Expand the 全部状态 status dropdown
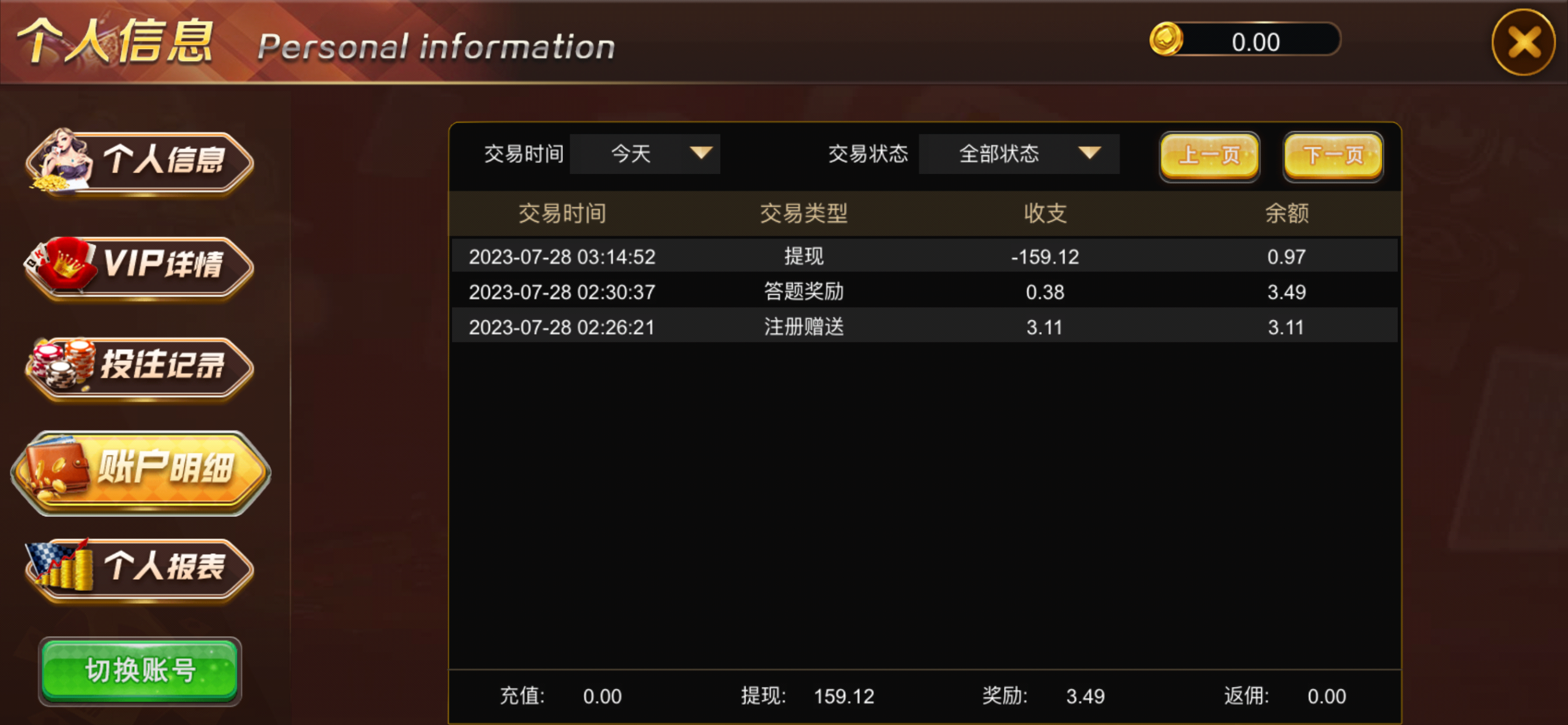This screenshot has width=1568, height=725. pyautogui.click(x=1019, y=154)
